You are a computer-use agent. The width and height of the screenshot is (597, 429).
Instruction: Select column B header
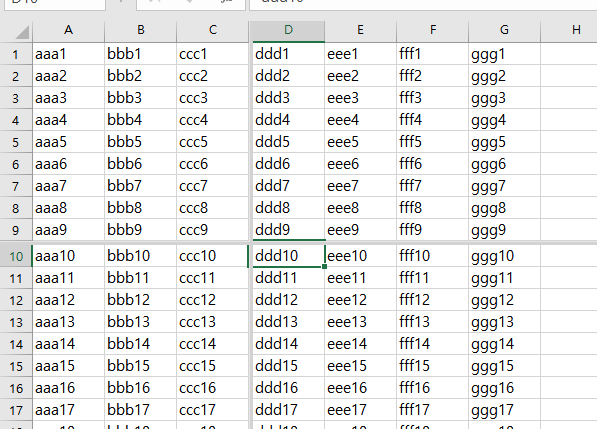(x=140, y=30)
